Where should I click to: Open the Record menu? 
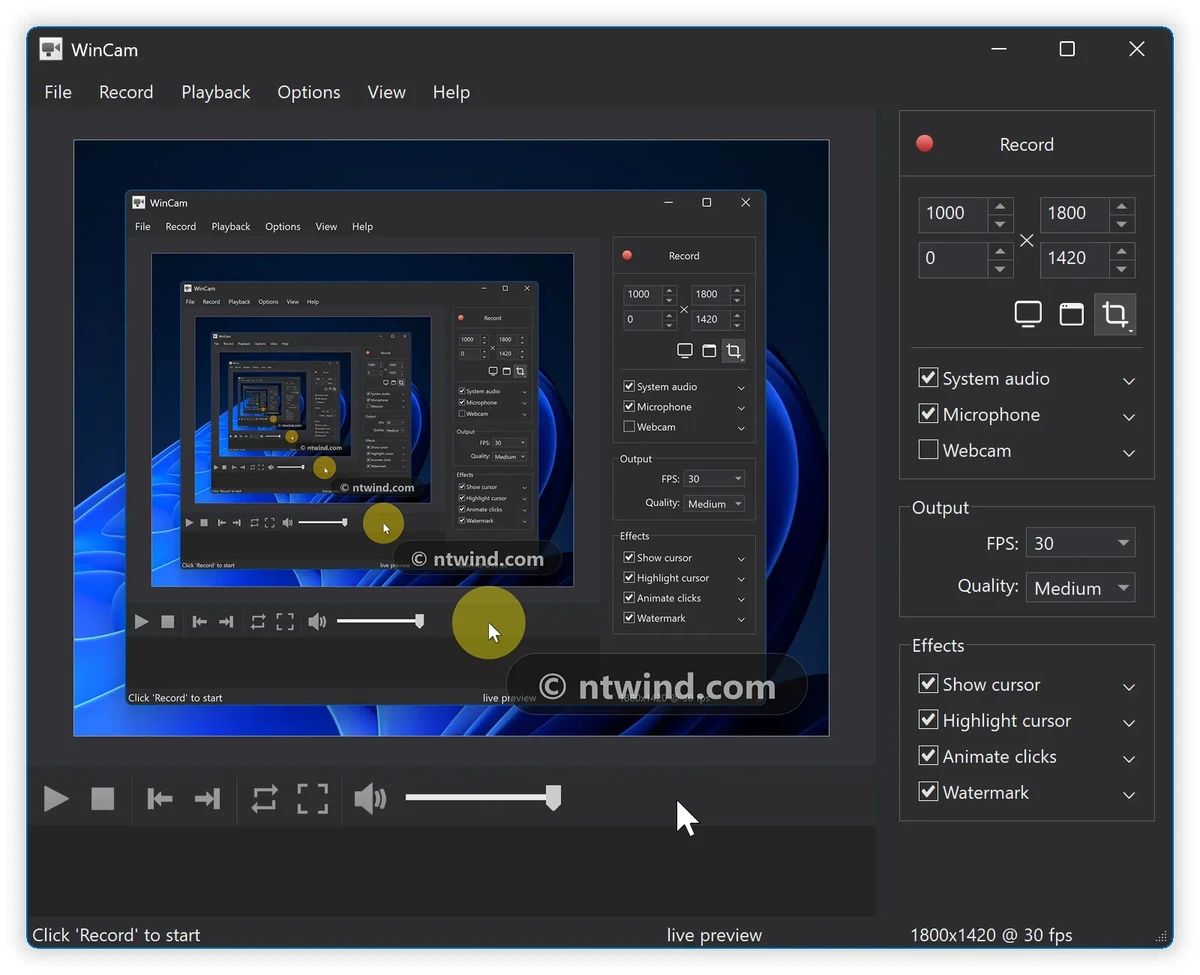pyautogui.click(x=126, y=92)
